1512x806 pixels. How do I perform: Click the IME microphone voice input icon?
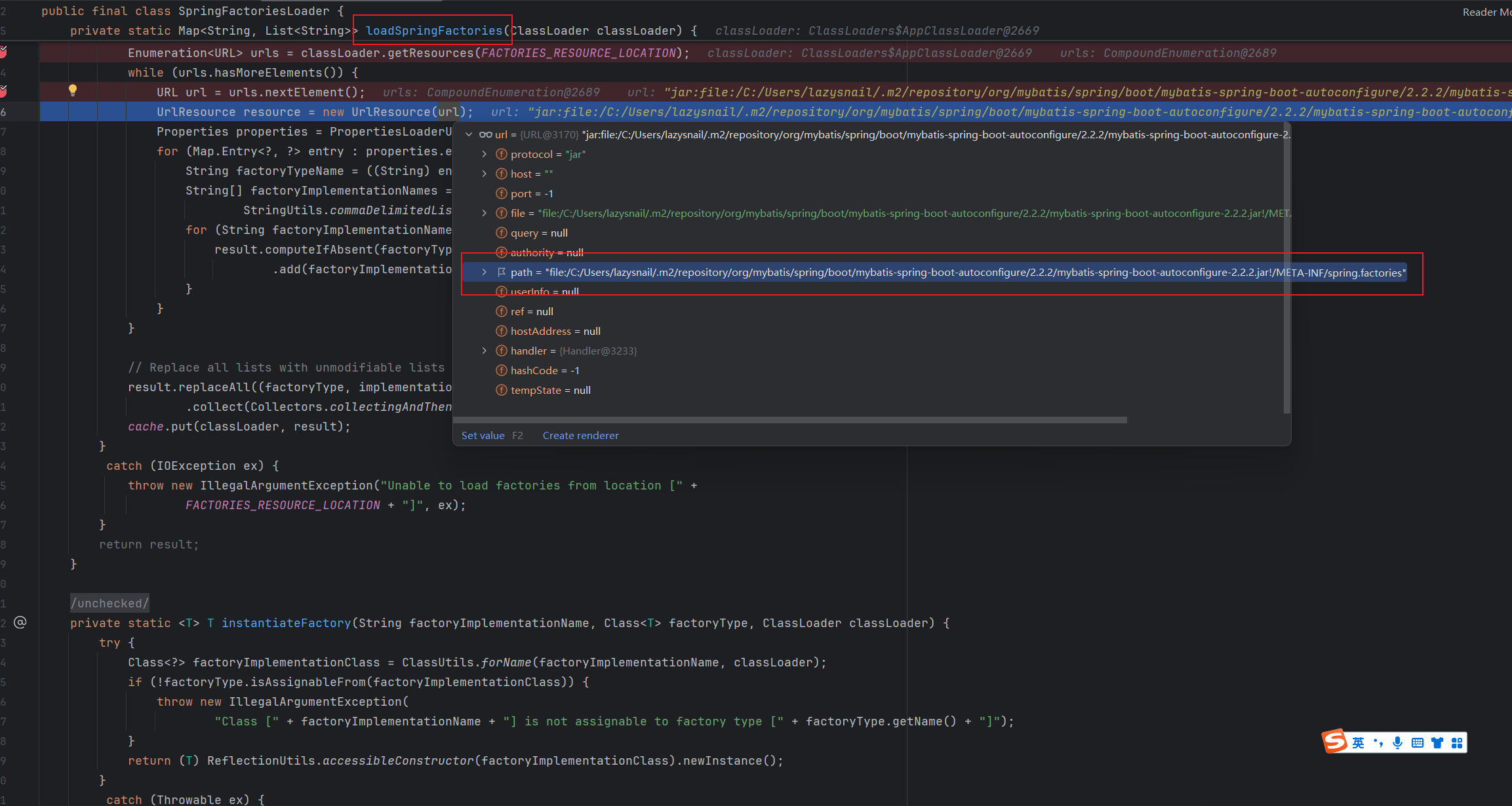(1398, 743)
